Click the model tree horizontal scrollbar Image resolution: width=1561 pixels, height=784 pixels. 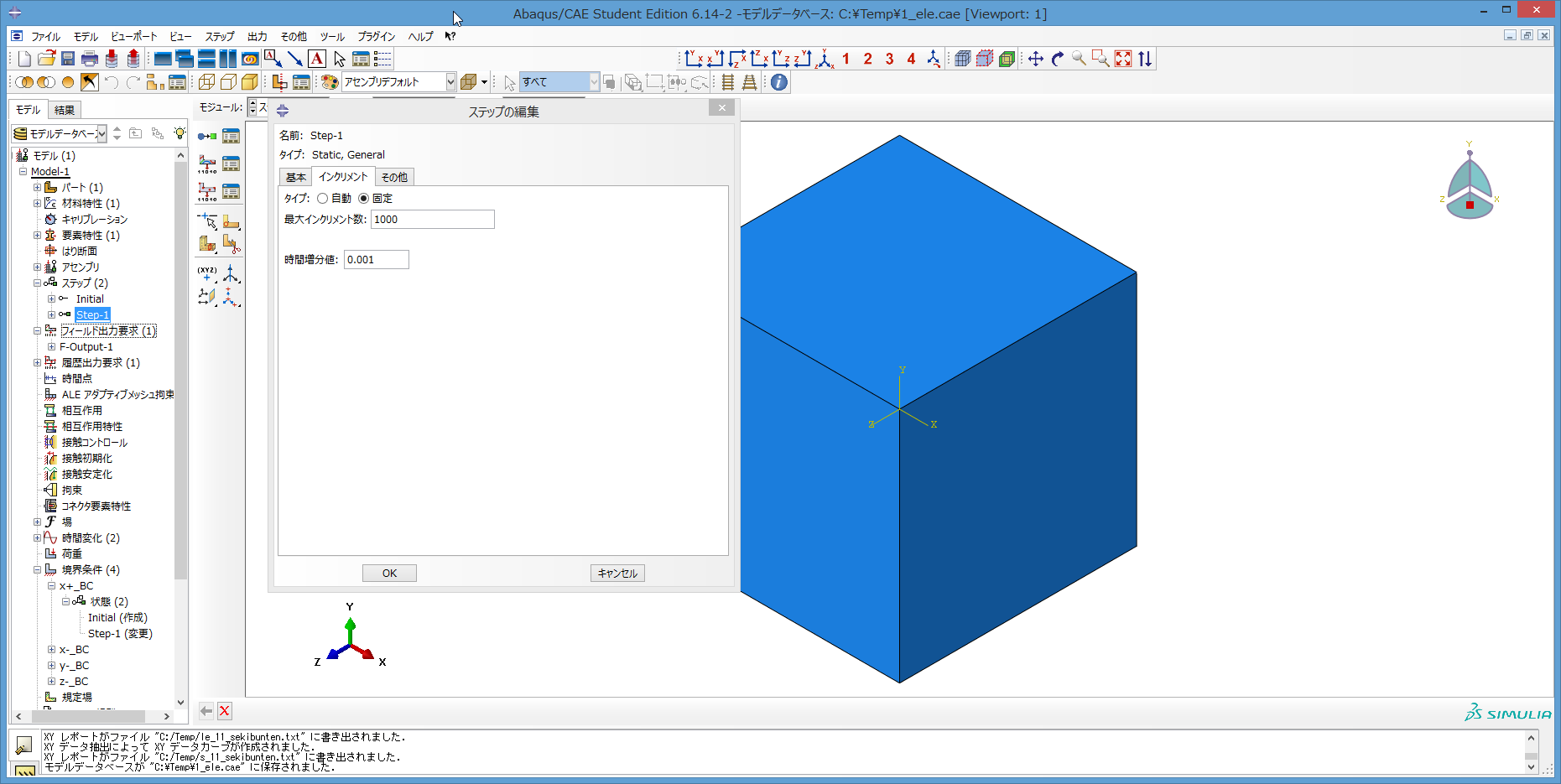click(x=88, y=716)
